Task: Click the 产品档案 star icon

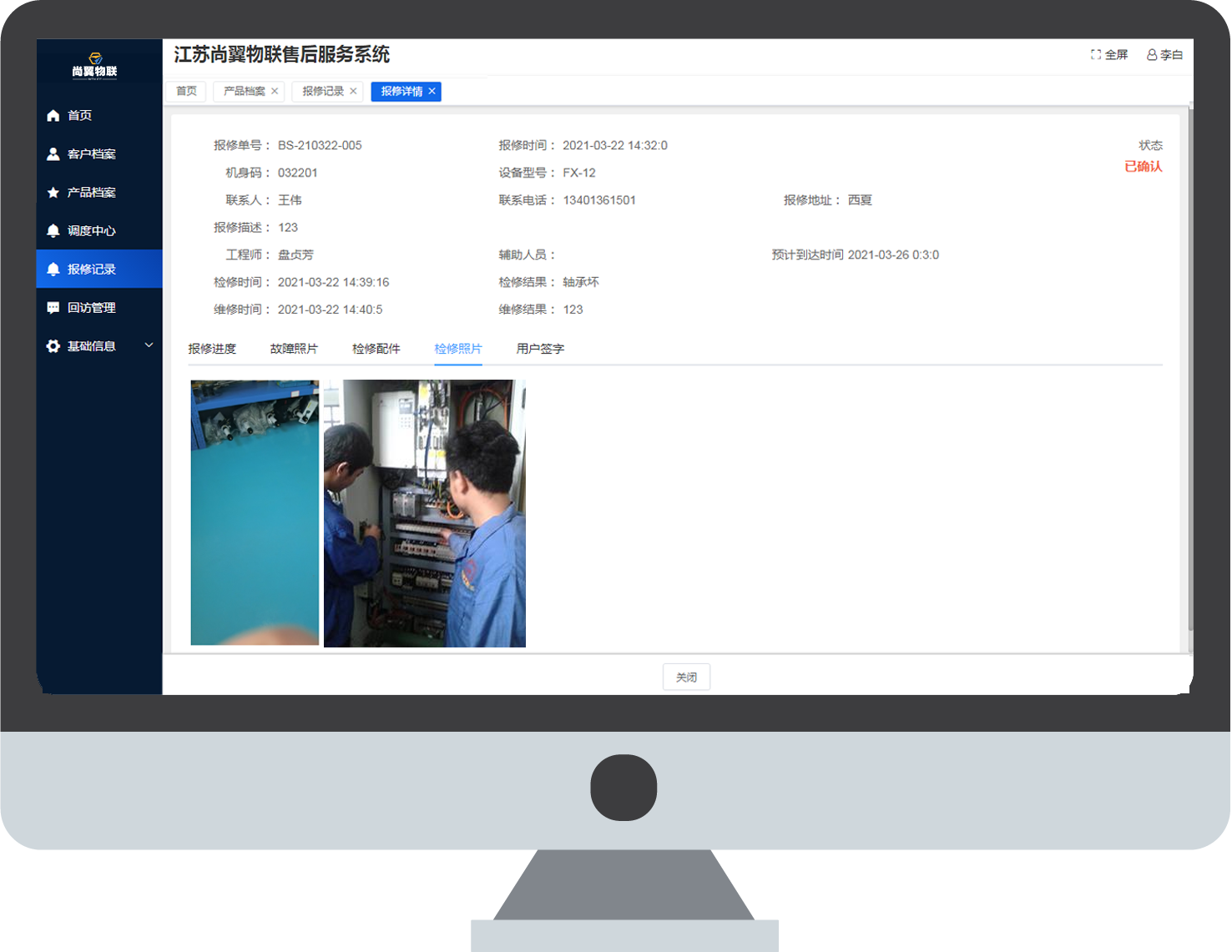Action: point(53,193)
